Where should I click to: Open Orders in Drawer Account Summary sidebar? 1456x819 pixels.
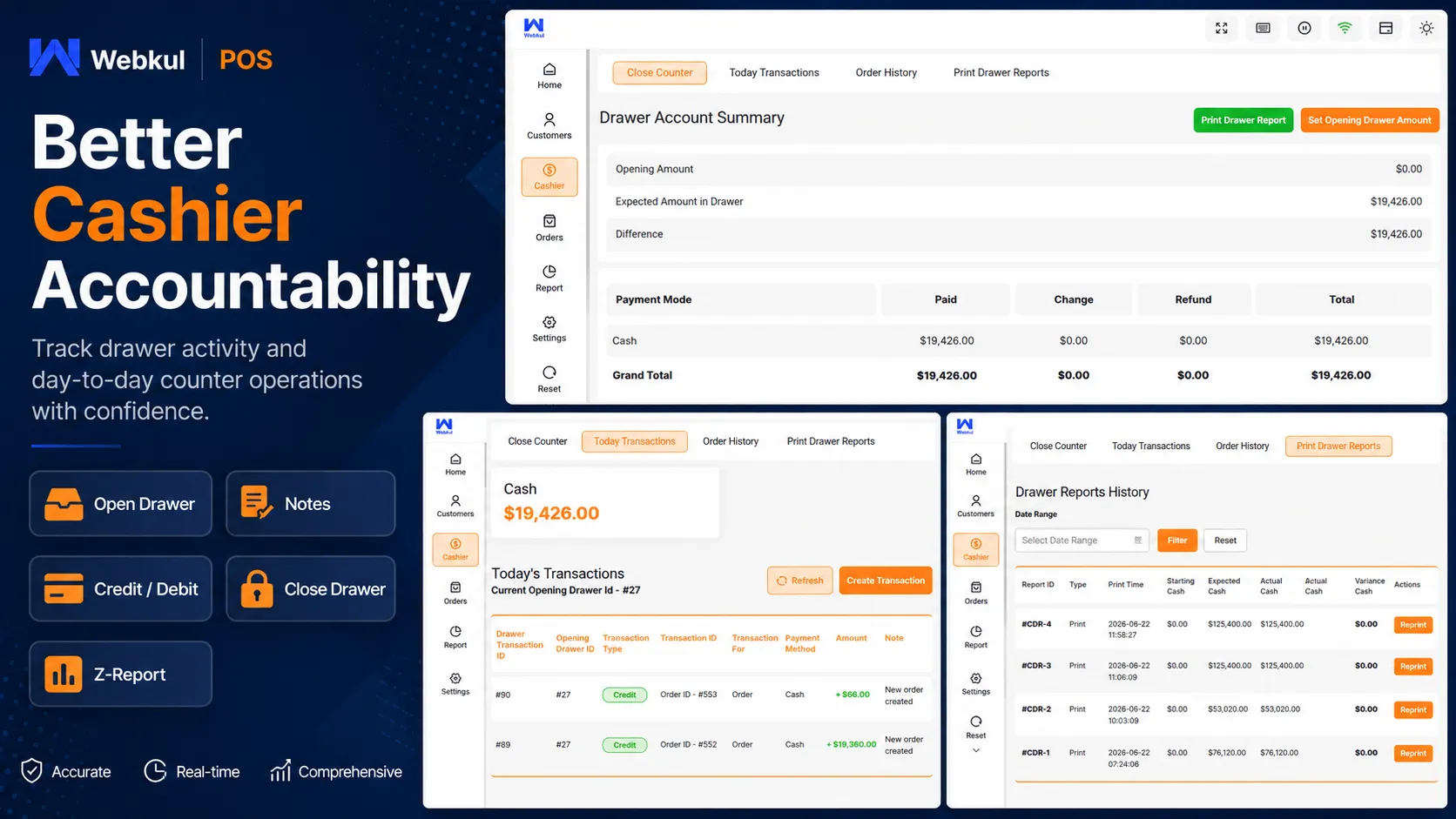click(x=549, y=228)
